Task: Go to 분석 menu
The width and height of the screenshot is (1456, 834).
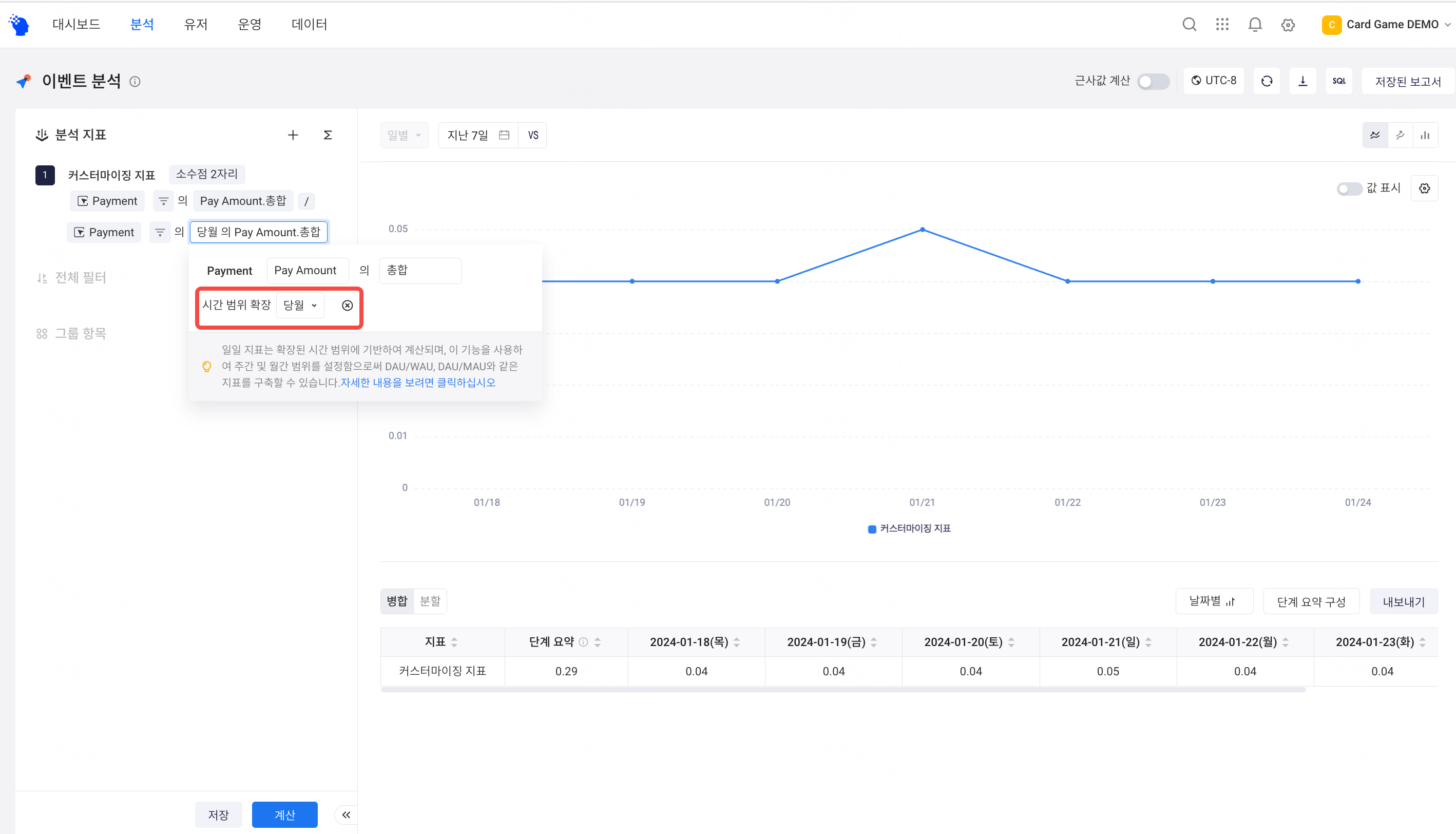Action: point(142,24)
